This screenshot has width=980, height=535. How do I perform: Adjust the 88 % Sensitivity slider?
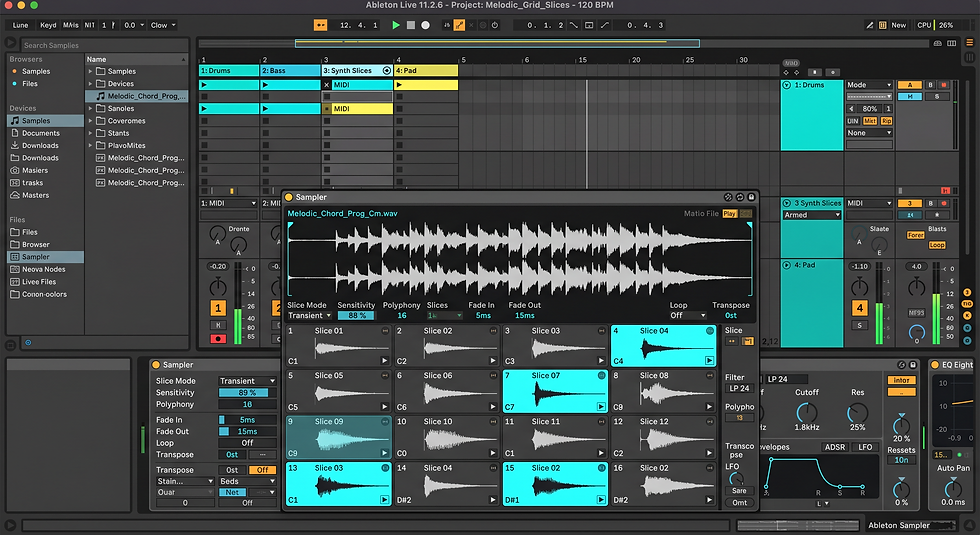pyautogui.click(x=356, y=316)
